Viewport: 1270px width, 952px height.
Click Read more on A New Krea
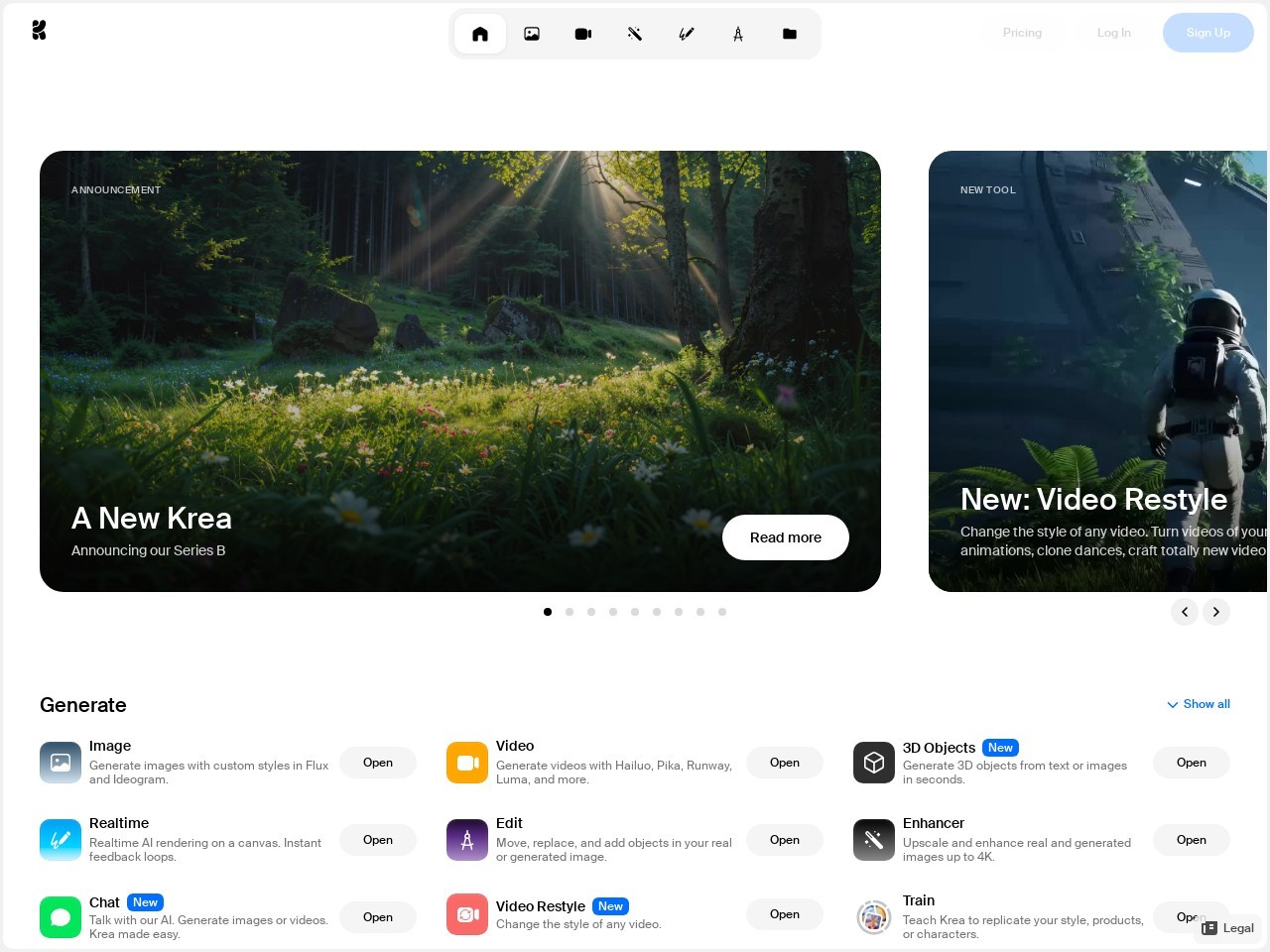click(x=786, y=537)
